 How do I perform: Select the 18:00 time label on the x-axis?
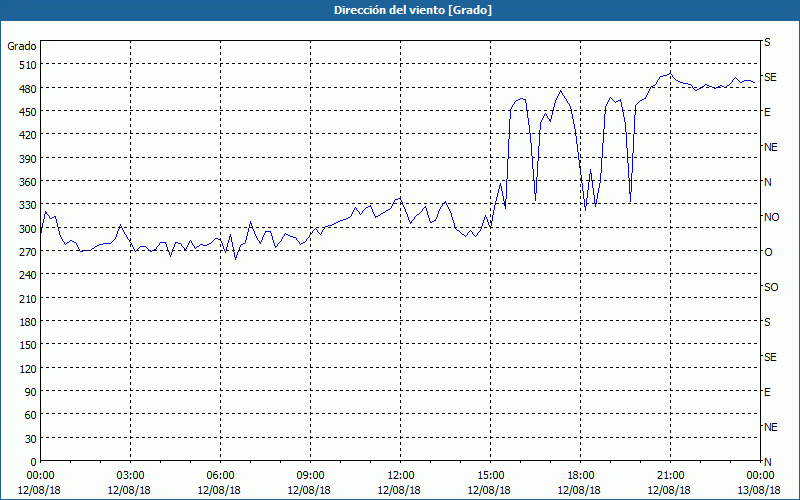581,476
